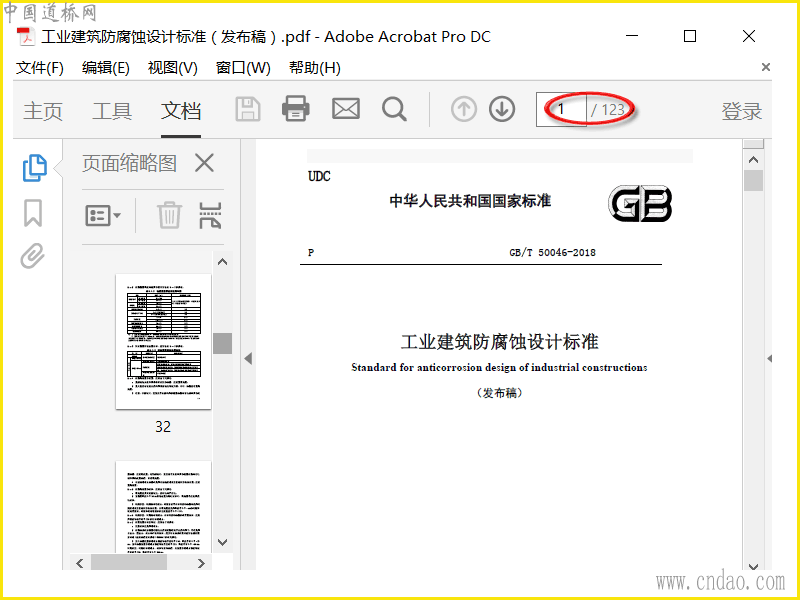This screenshot has height=600, width=800.
Task: Click the 中华人民共和国国家标准 heading
Action: (470, 201)
